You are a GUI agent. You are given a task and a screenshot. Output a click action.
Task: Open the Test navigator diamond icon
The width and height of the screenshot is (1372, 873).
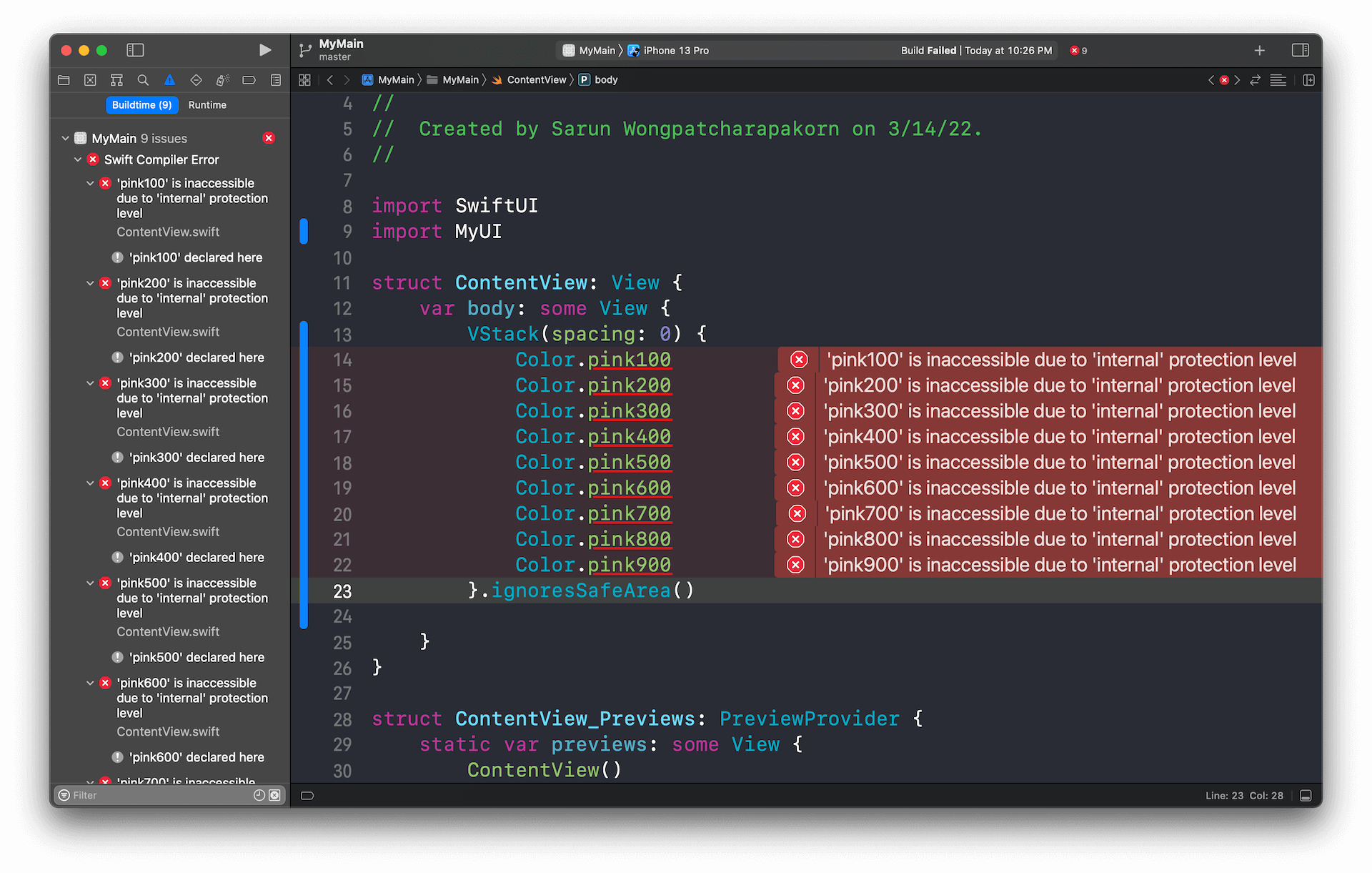click(196, 80)
